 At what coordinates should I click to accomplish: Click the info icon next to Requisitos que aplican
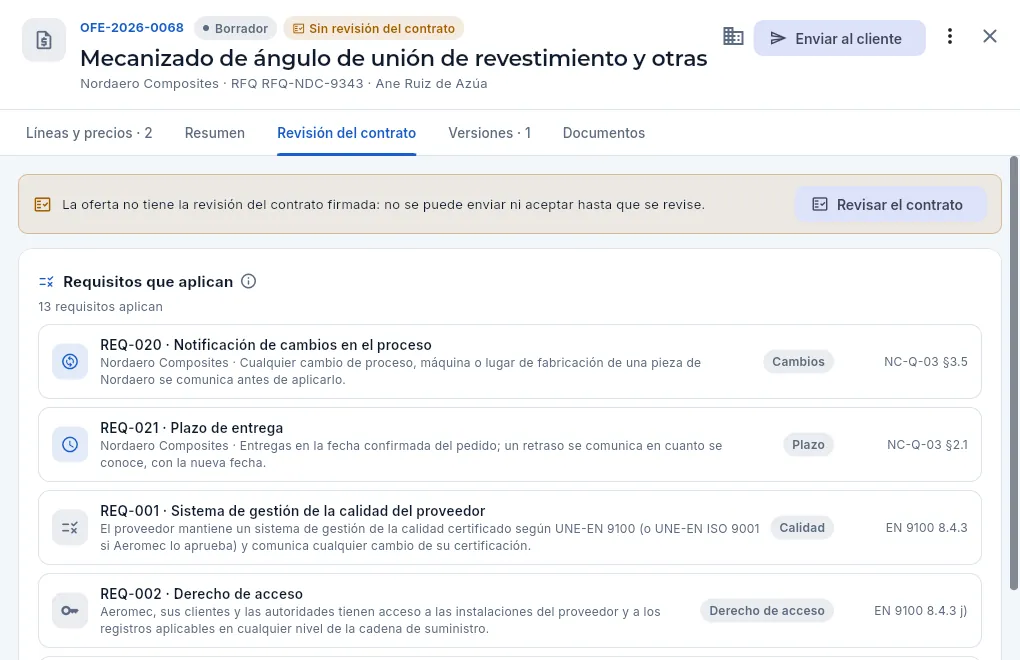[248, 281]
